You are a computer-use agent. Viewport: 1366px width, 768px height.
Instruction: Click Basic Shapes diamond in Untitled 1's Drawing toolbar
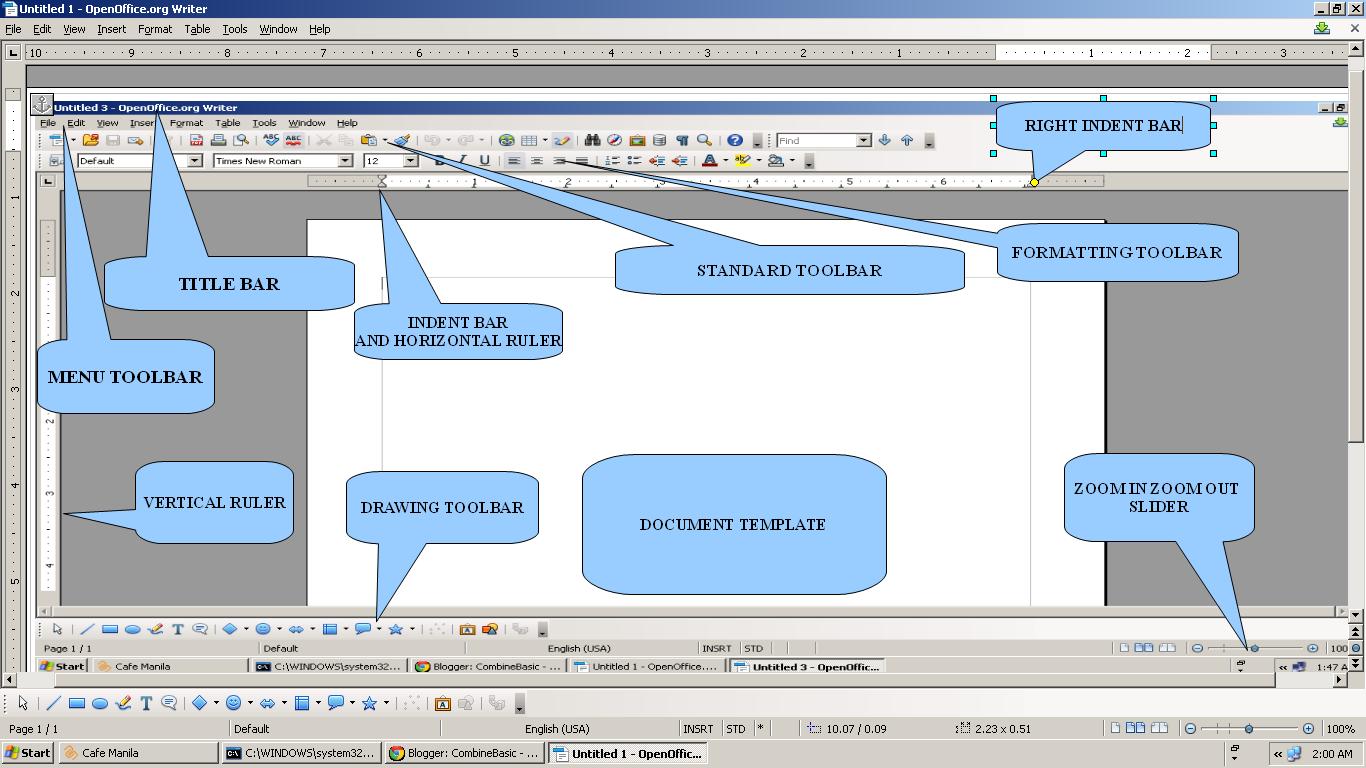click(199, 703)
